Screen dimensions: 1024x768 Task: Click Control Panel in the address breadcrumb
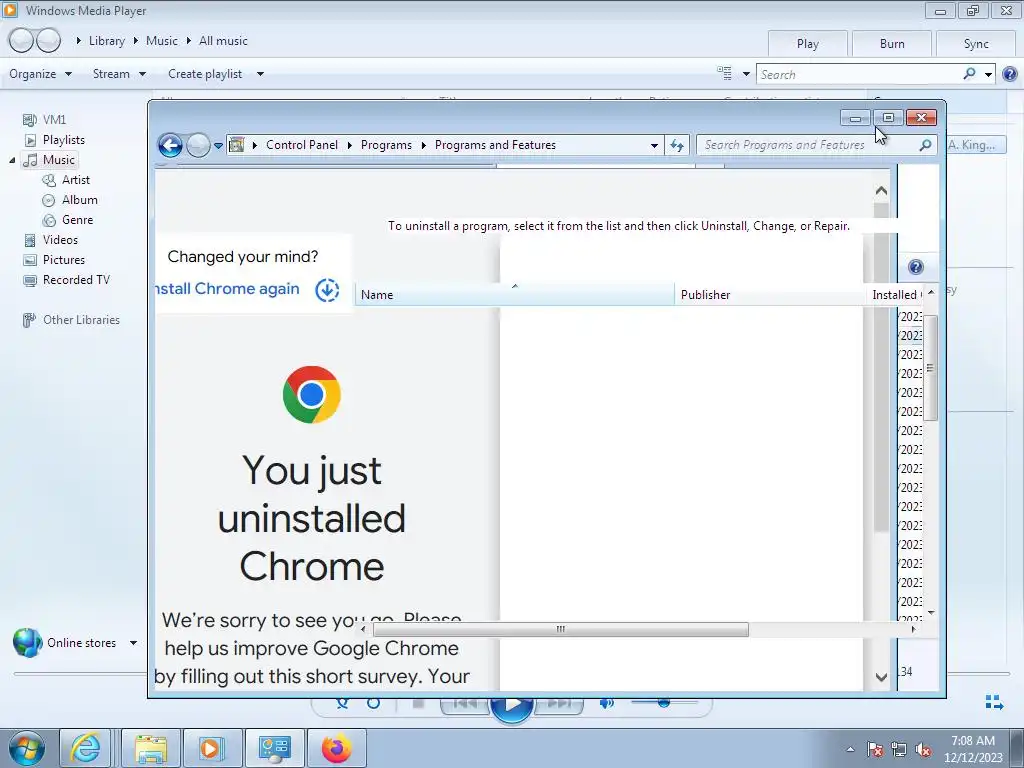(302, 145)
